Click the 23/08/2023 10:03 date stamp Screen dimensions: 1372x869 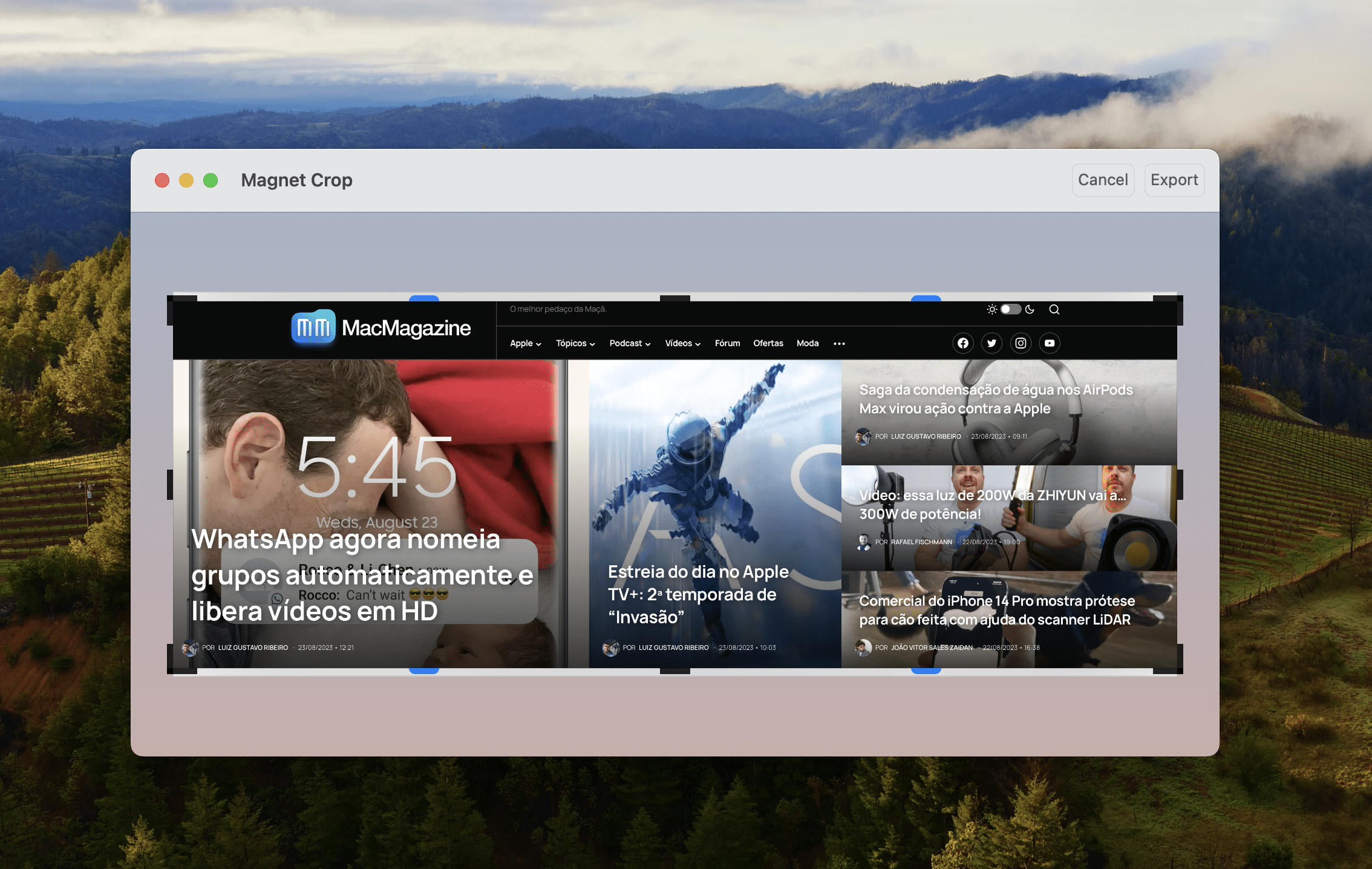747,648
